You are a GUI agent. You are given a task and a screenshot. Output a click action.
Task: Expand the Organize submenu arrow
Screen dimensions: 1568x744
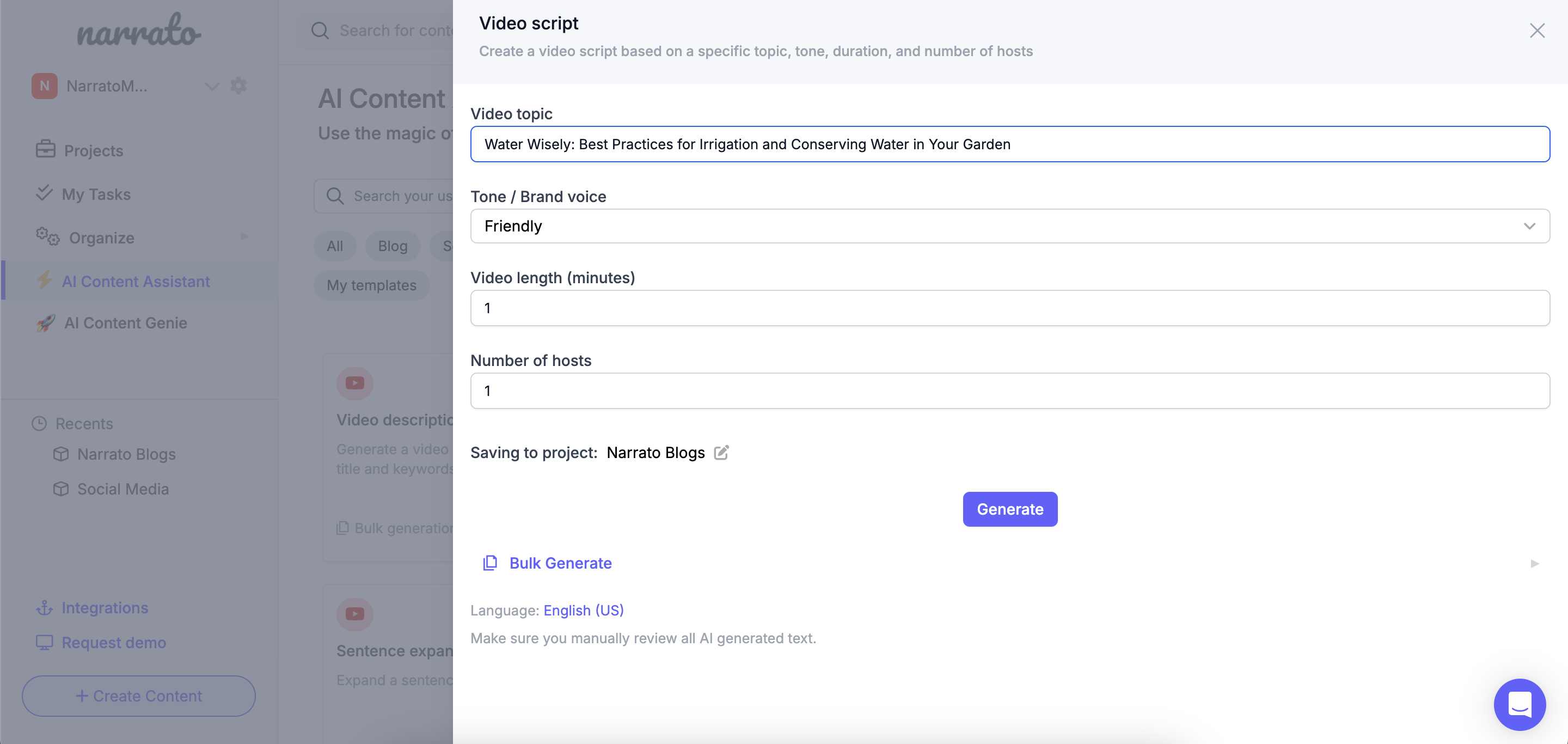[x=244, y=236]
